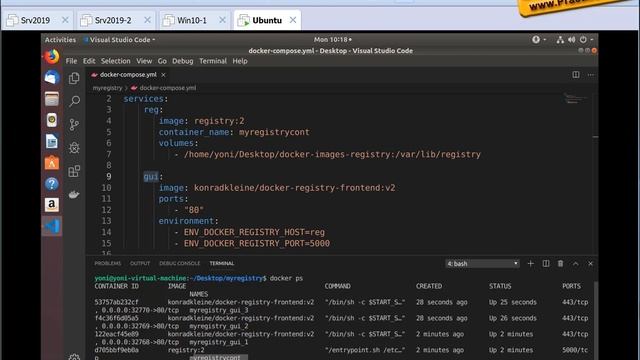
Task: Open the Mon 10:18 clock menu
Action: (333, 40)
